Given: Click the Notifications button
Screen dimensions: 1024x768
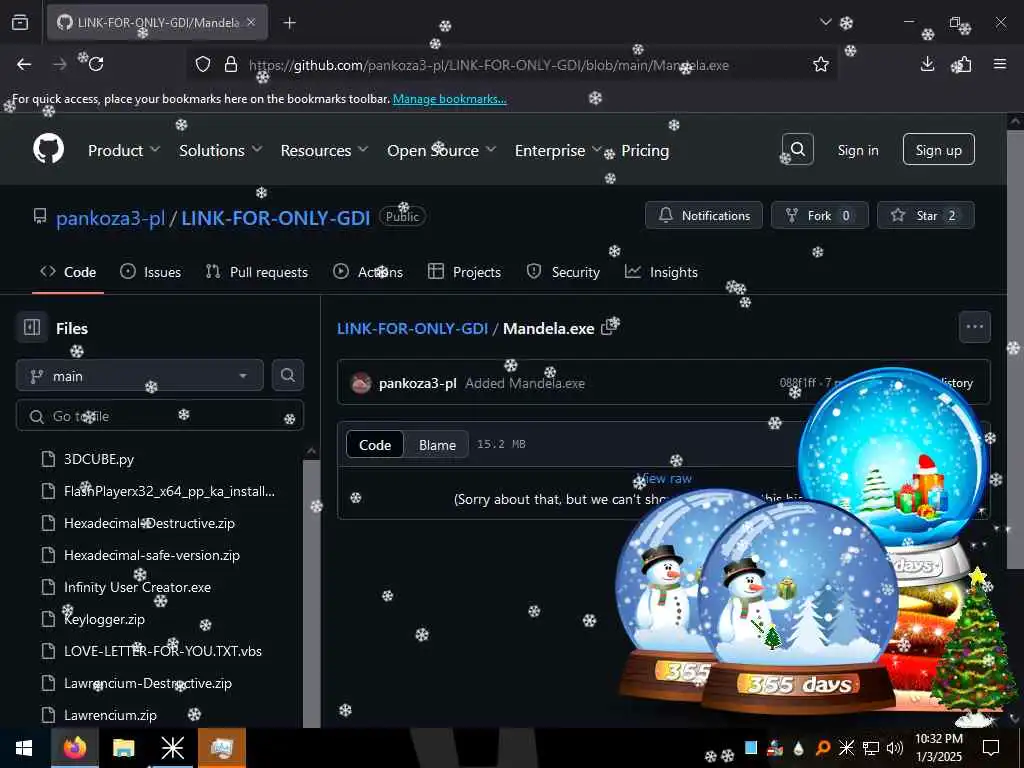Looking at the screenshot, I should pyautogui.click(x=704, y=216).
